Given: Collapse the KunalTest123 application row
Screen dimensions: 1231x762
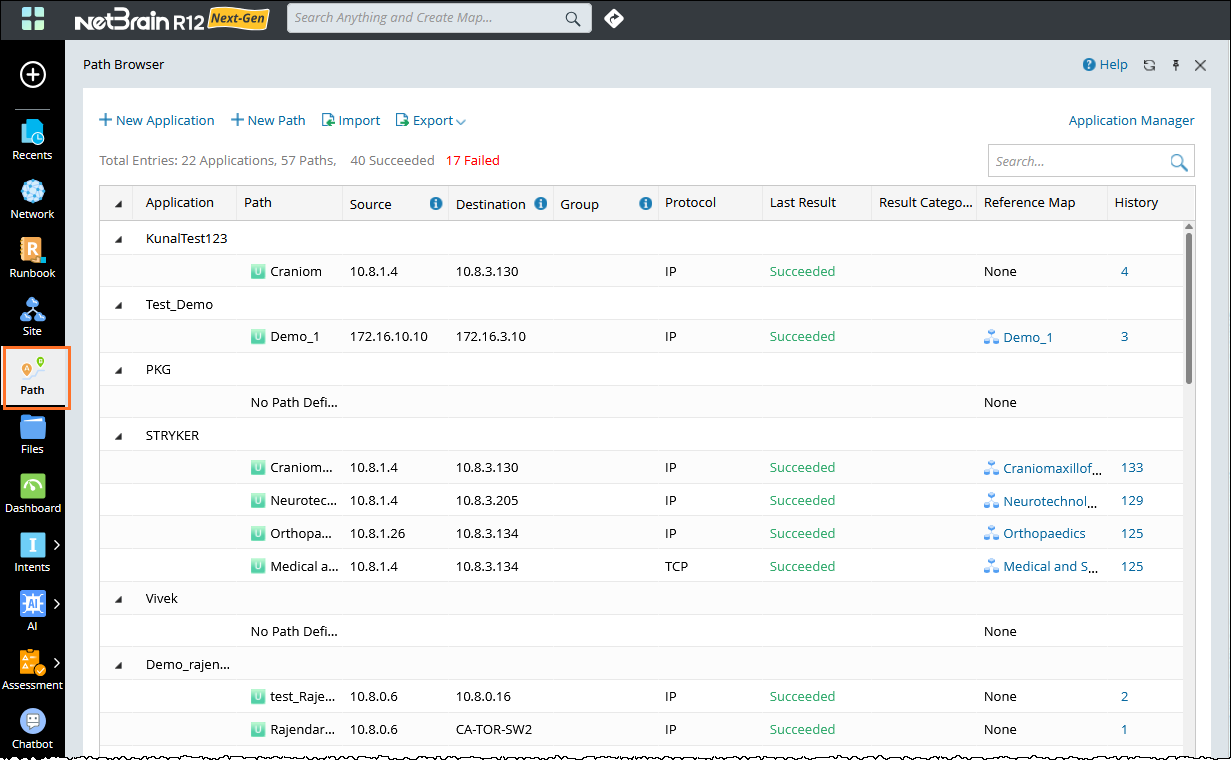Looking at the screenshot, I should [x=118, y=239].
